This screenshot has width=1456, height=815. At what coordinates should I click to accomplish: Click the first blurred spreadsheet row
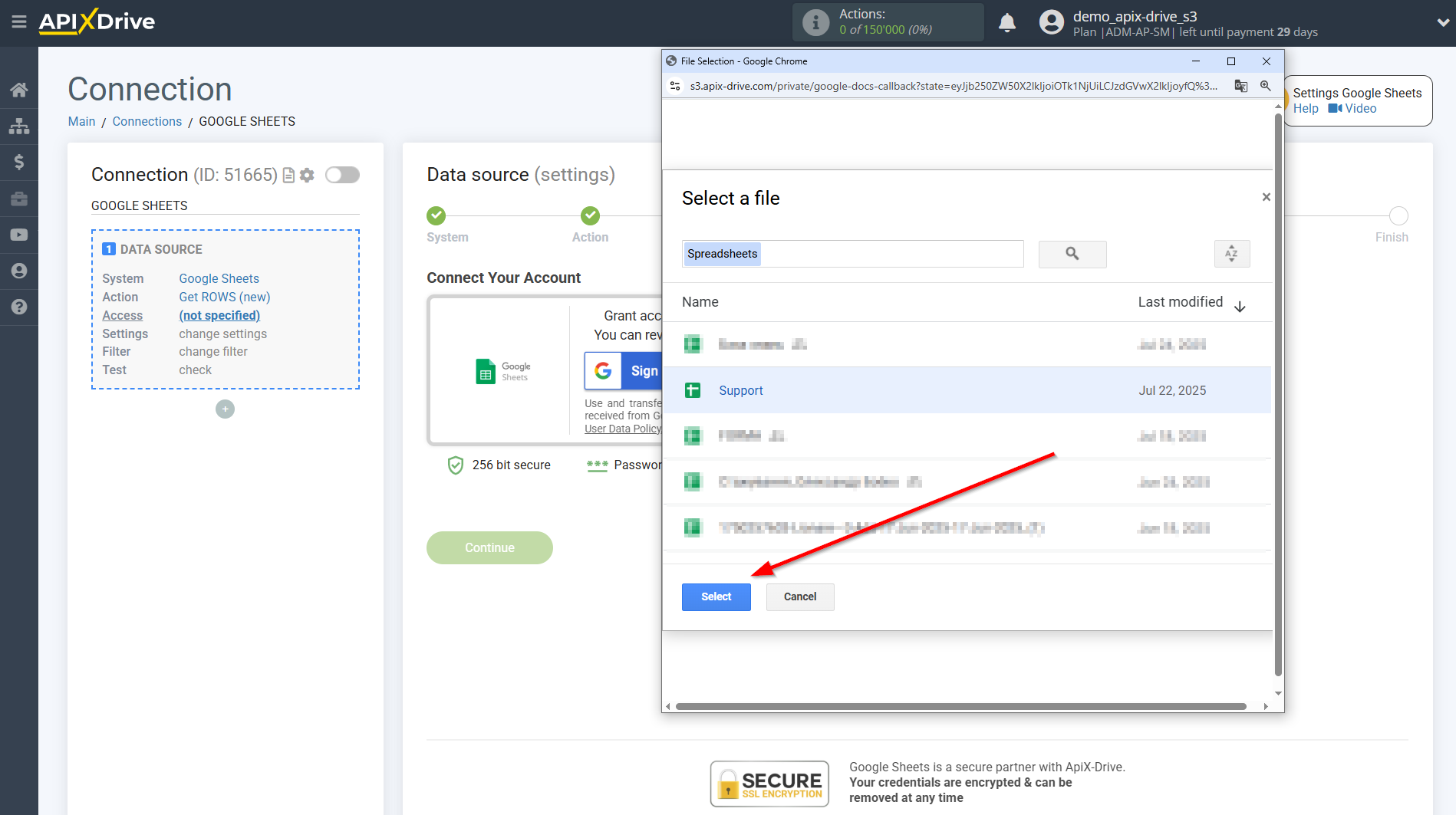[967, 344]
